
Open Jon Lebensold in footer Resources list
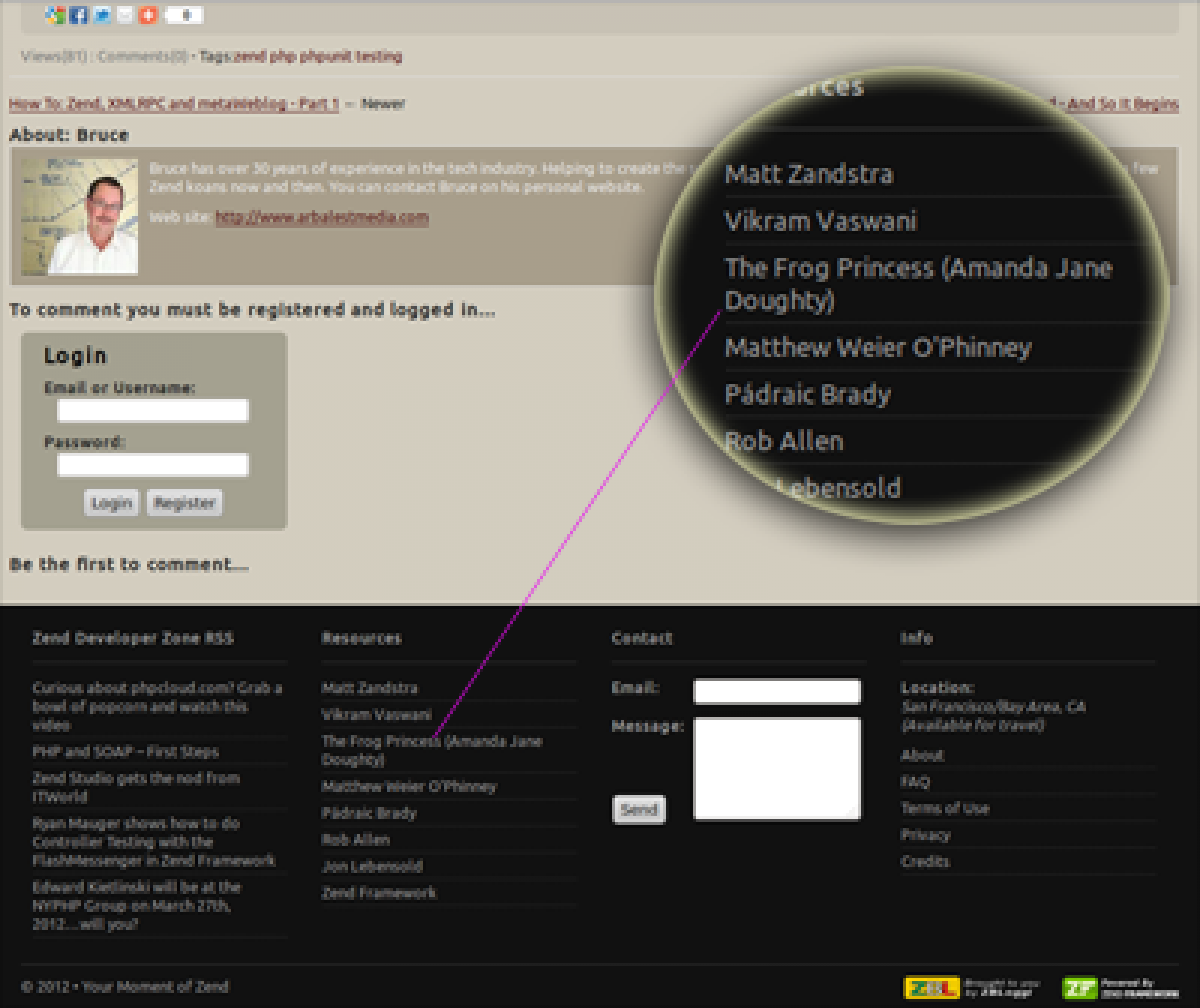pyautogui.click(x=372, y=866)
